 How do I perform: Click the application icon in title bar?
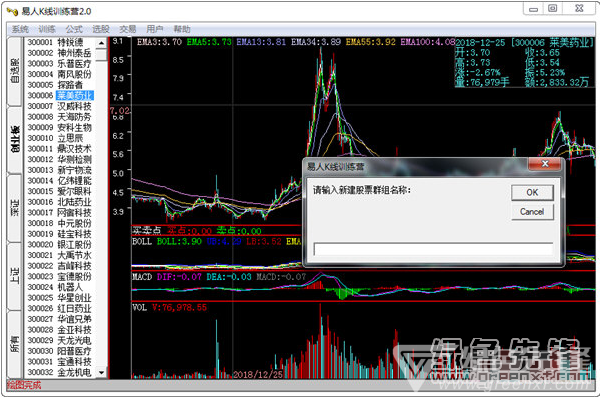coord(12,11)
